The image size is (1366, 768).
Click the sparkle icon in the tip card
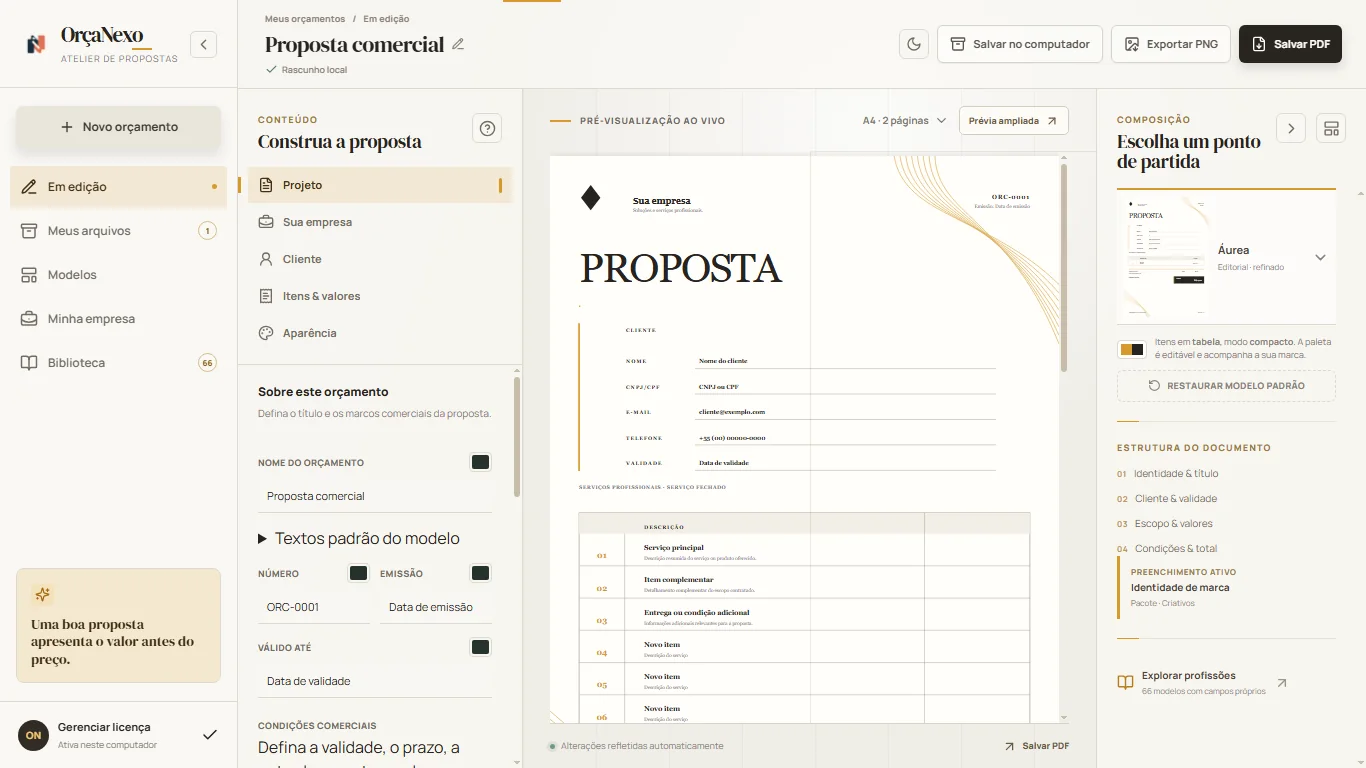tap(42, 595)
